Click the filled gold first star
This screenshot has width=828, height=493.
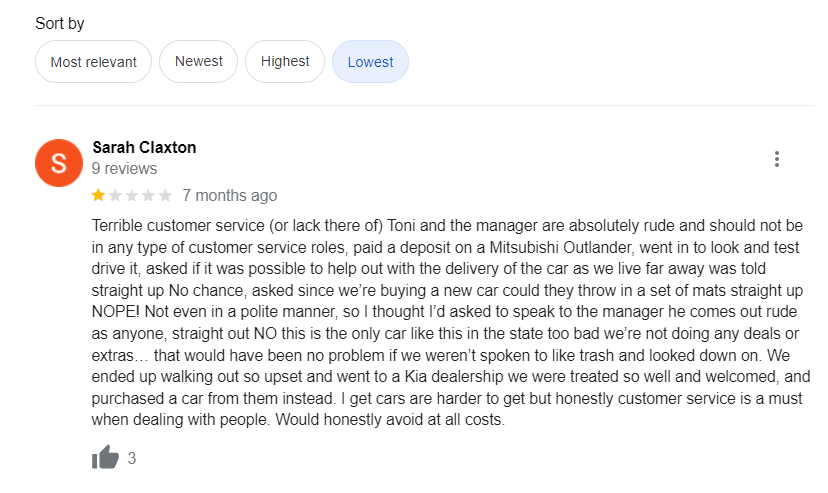tap(98, 195)
